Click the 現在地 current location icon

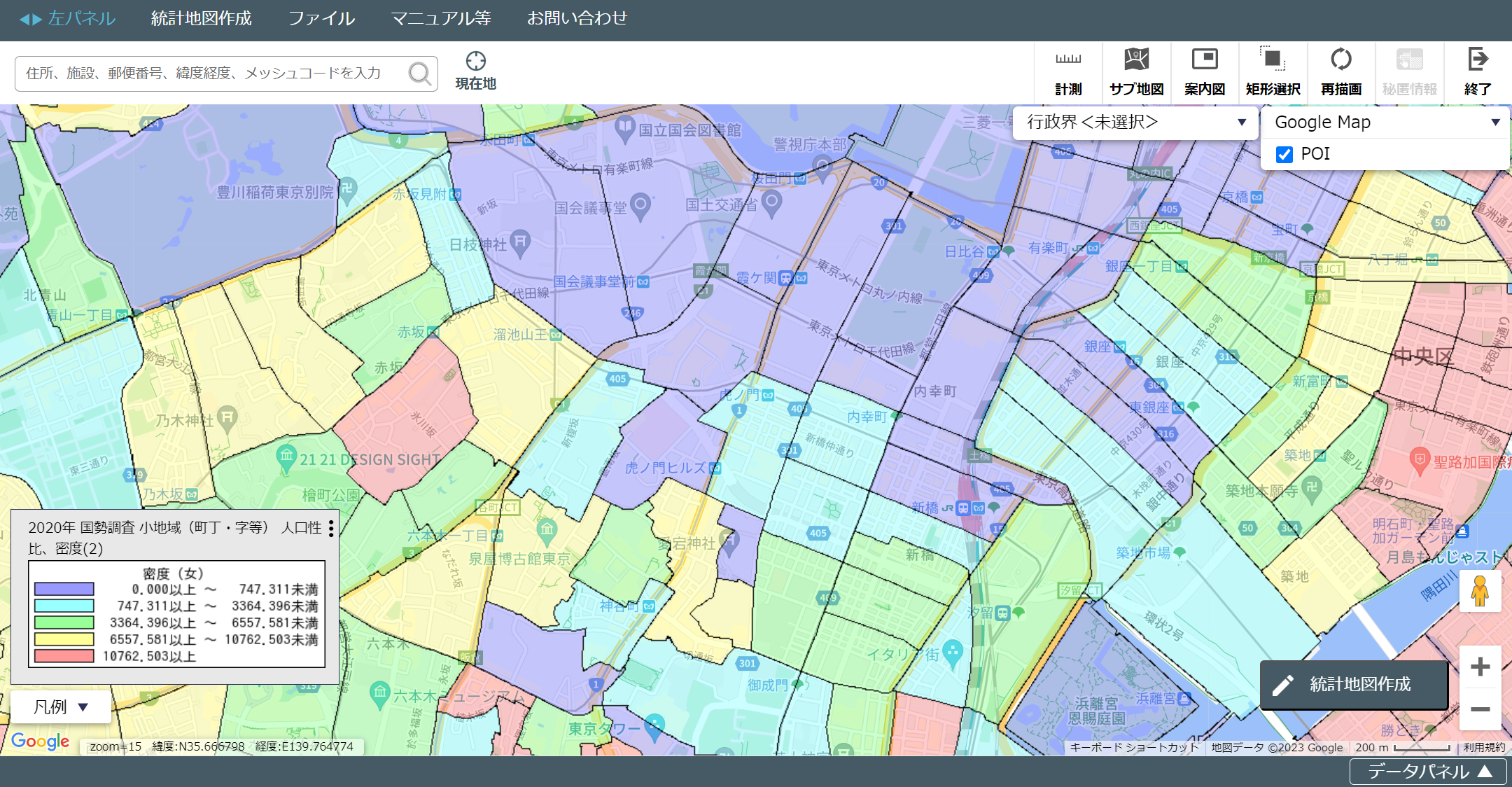pyautogui.click(x=475, y=71)
